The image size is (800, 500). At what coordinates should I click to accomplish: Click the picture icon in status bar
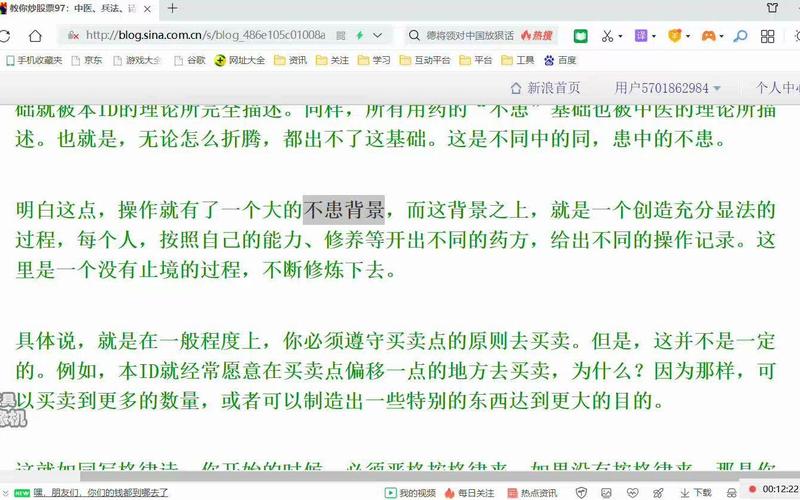606,492
